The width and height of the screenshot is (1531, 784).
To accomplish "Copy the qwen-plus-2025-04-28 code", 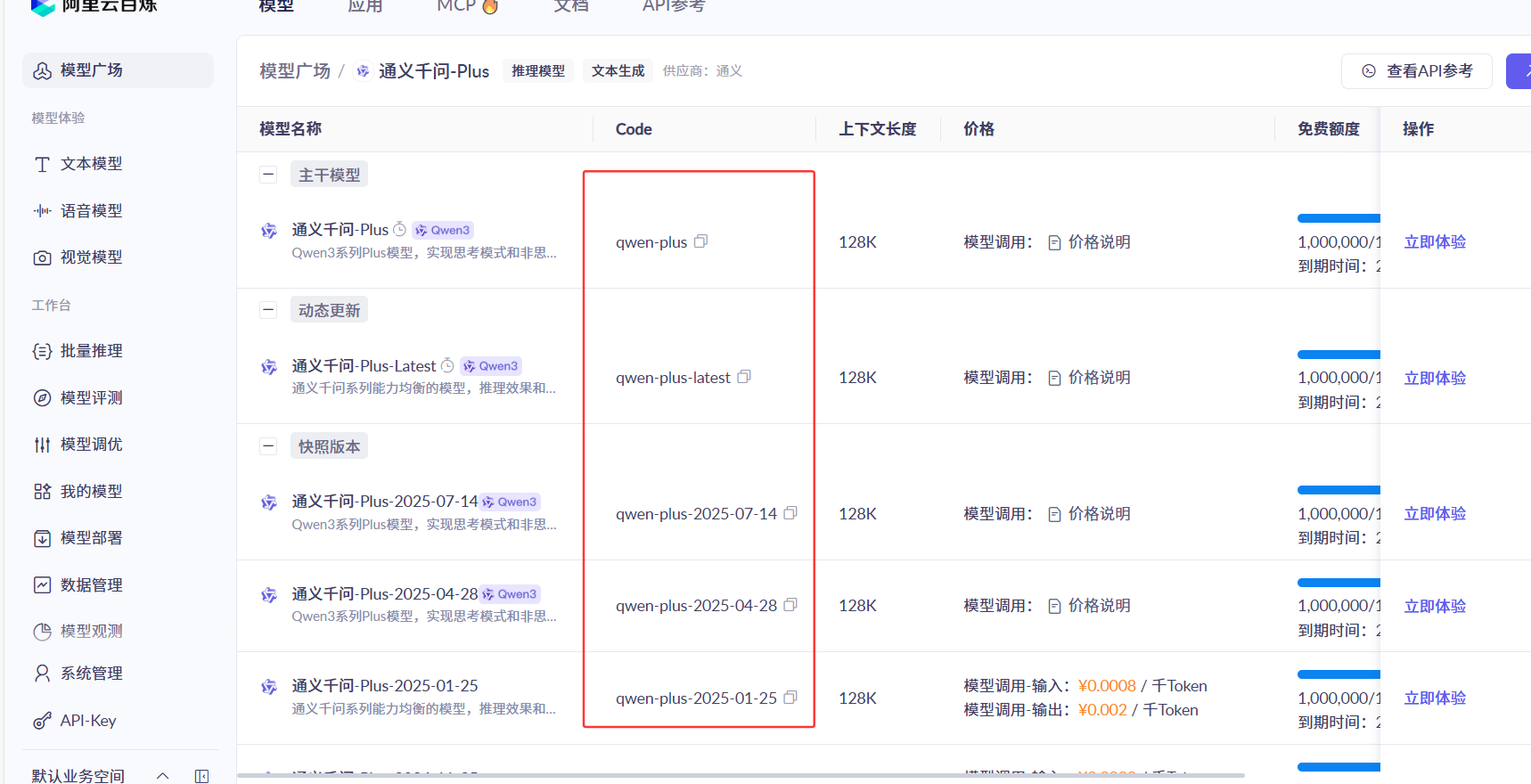I will (x=790, y=605).
